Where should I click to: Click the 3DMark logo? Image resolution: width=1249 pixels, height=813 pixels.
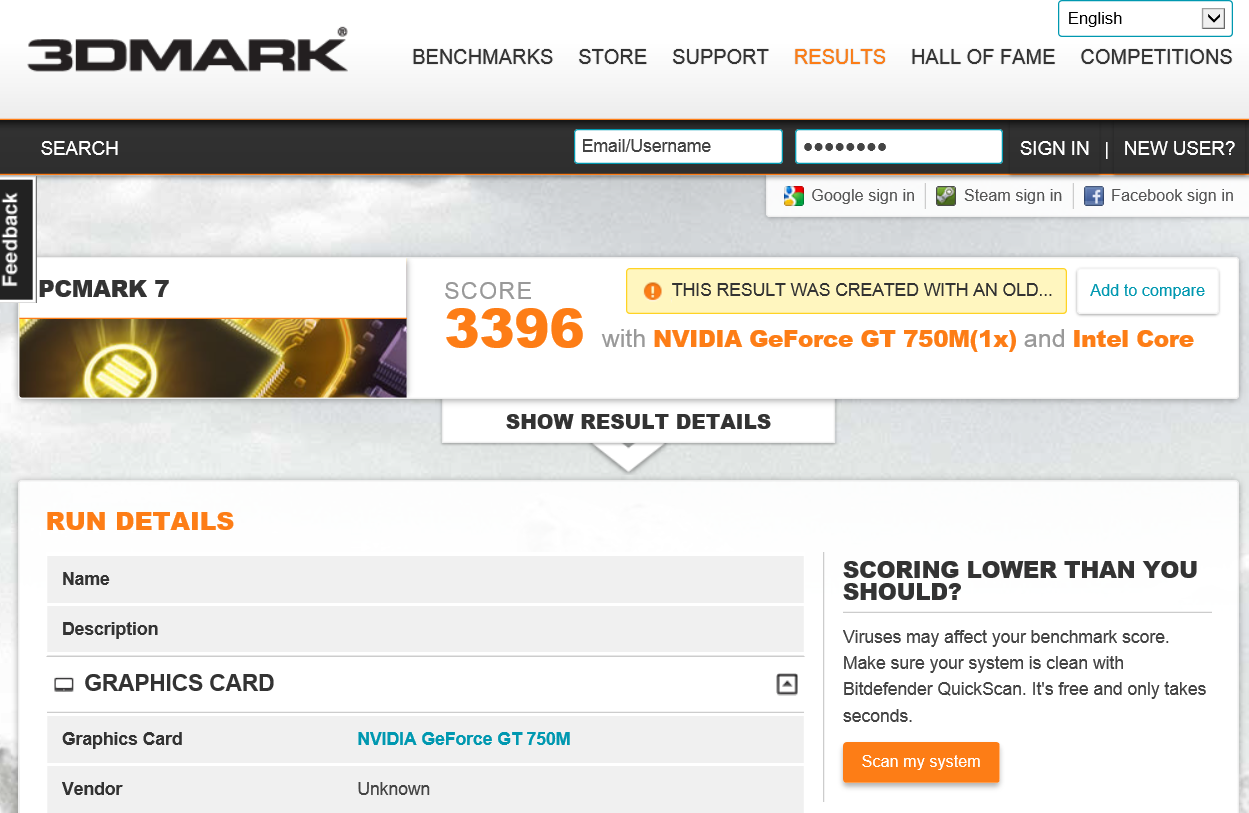click(187, 51)
